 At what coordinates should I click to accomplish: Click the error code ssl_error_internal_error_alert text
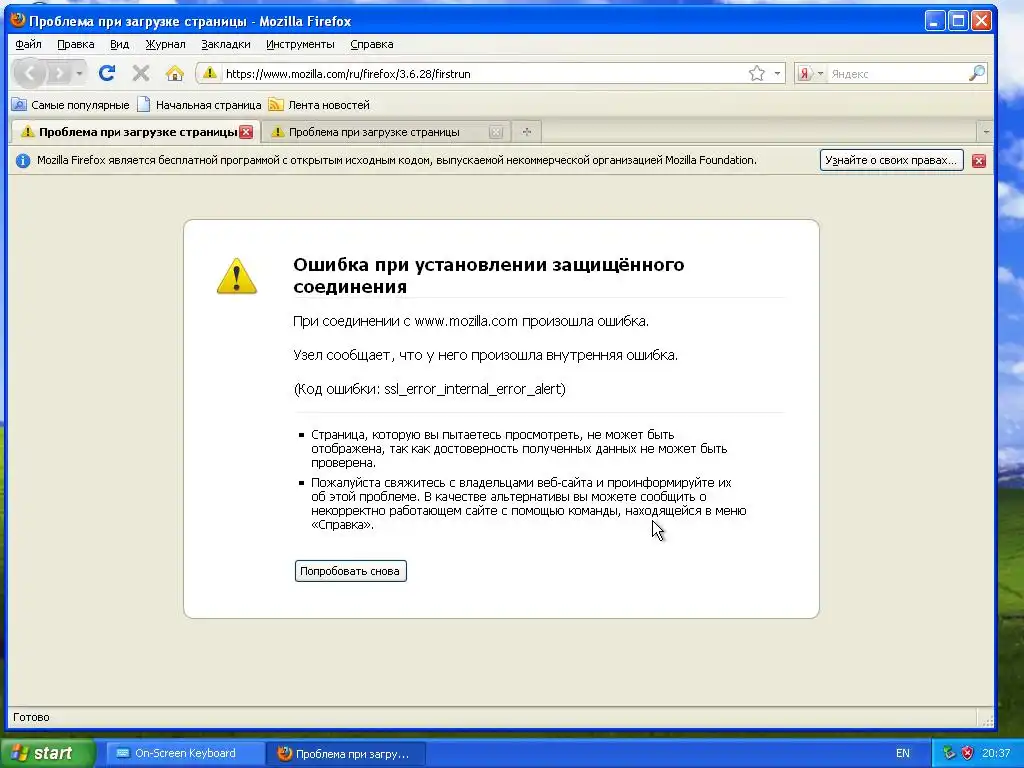click(474, 389)
